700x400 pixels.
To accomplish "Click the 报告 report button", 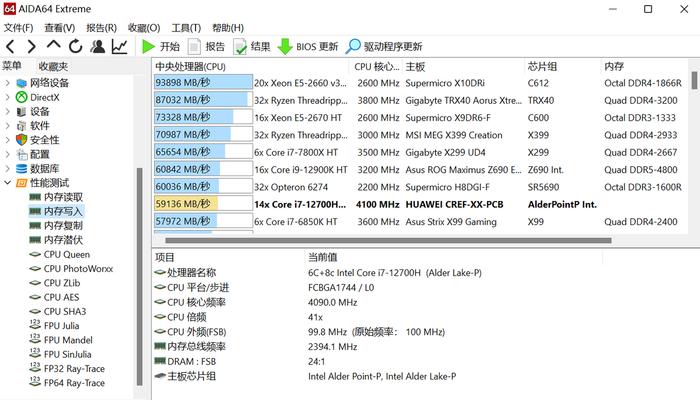I will click(206, 46).
